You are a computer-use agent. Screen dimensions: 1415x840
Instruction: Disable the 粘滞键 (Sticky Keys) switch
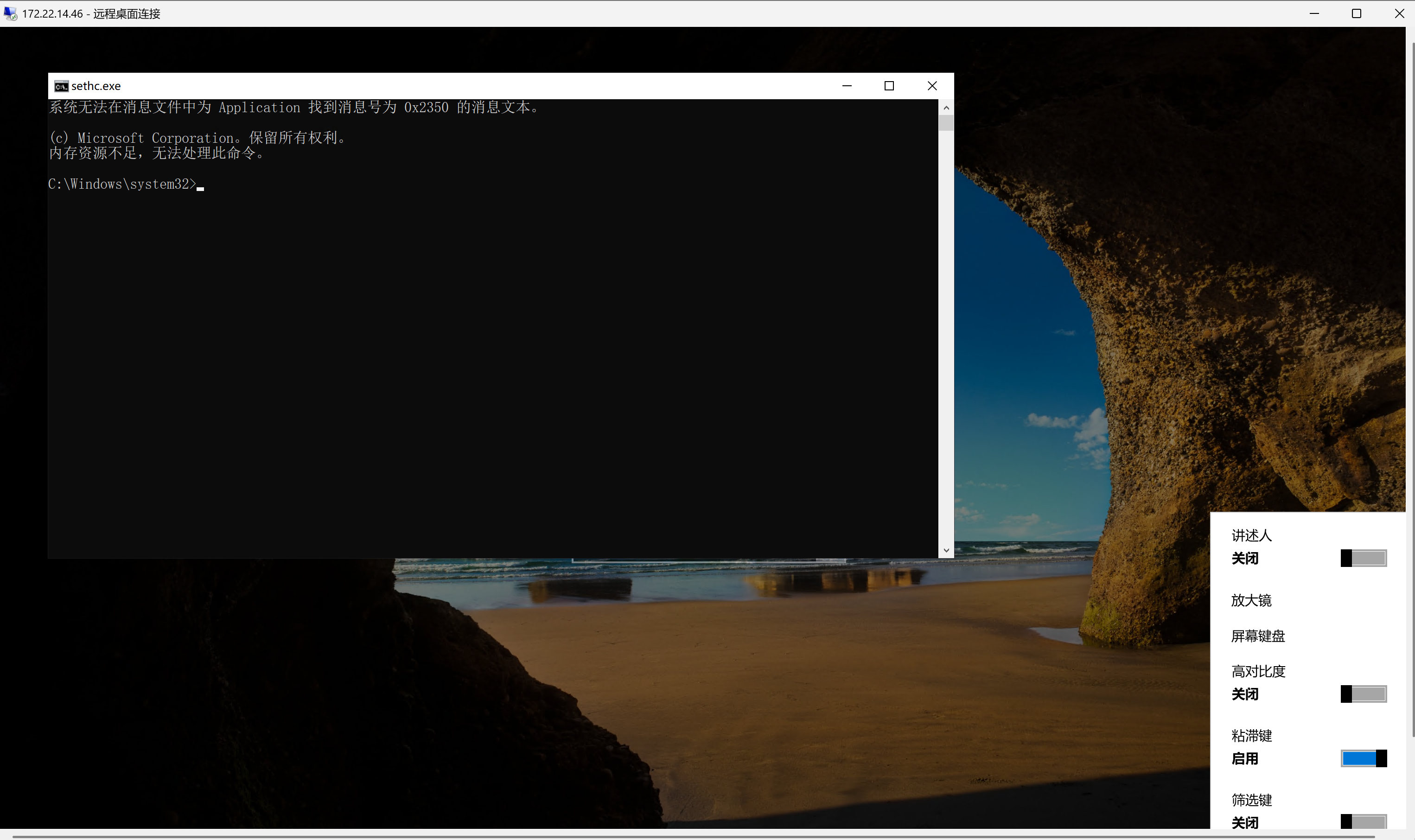point(1364,758)
